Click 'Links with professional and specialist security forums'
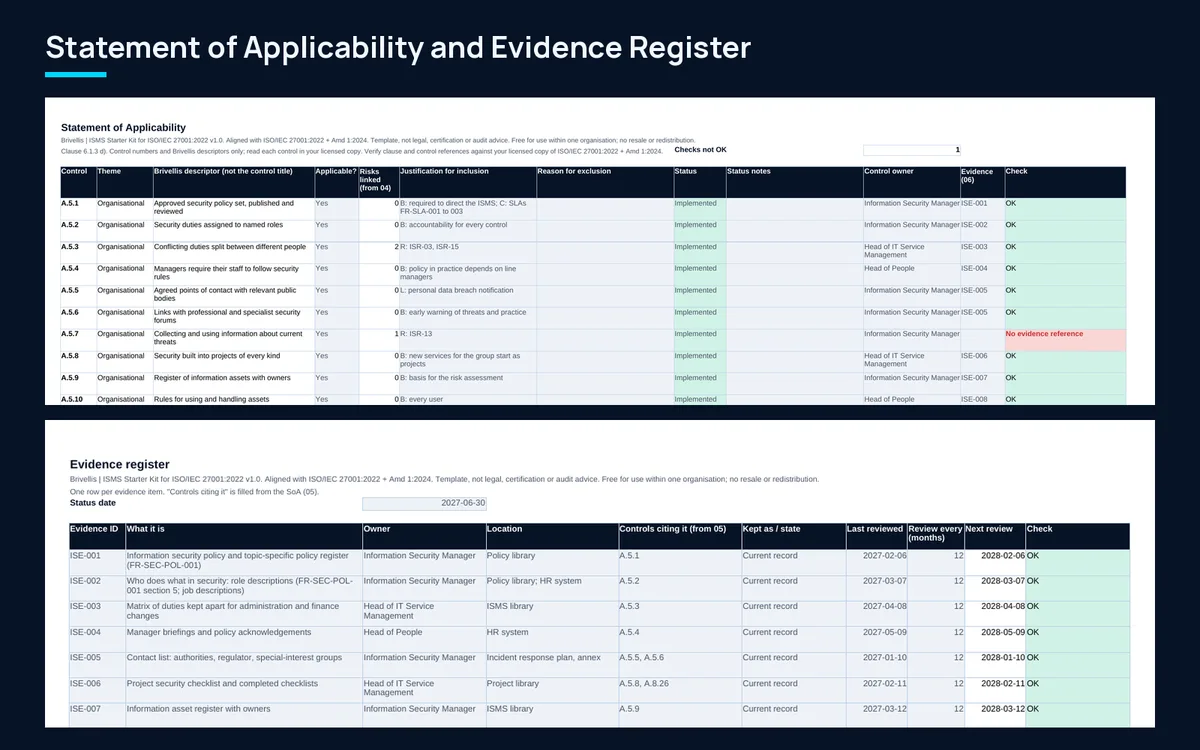 (233, 317)
